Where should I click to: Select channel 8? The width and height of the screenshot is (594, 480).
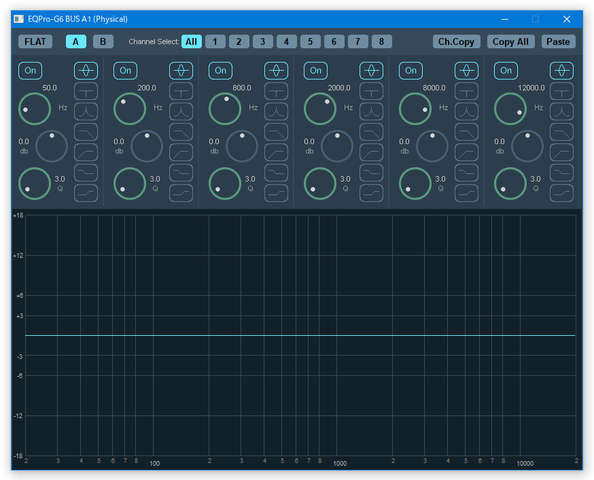pyautogui.click(x=382, y=42)
